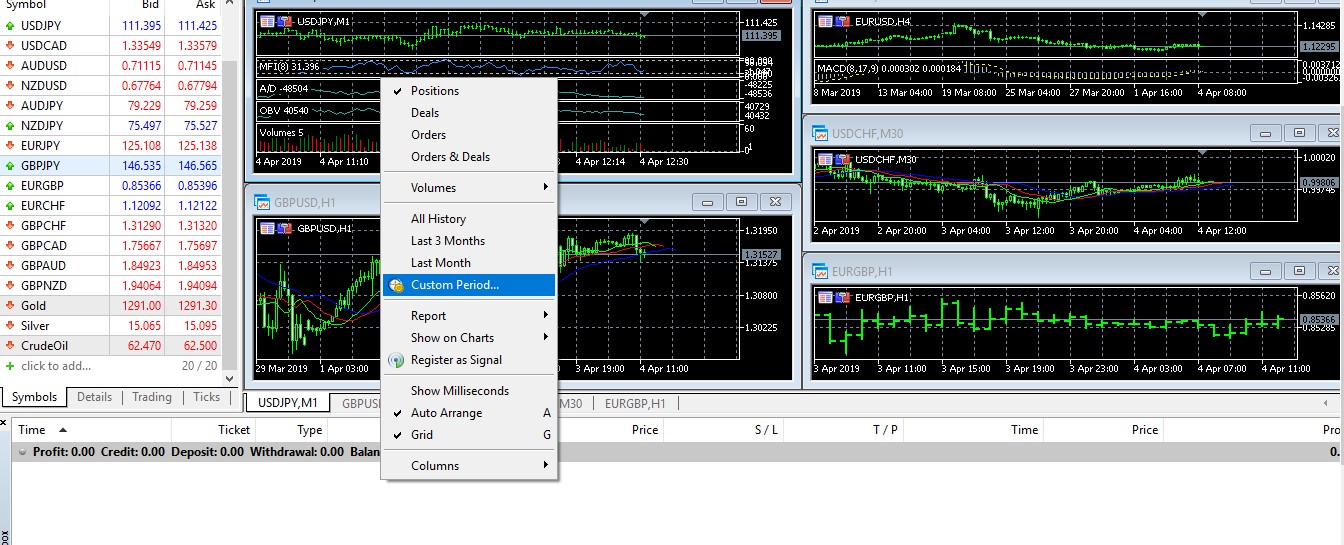This screenshot has height=545, width=1344.
Task: Sort the table by the Ticket column header
Action: click(x=234, y=430)
